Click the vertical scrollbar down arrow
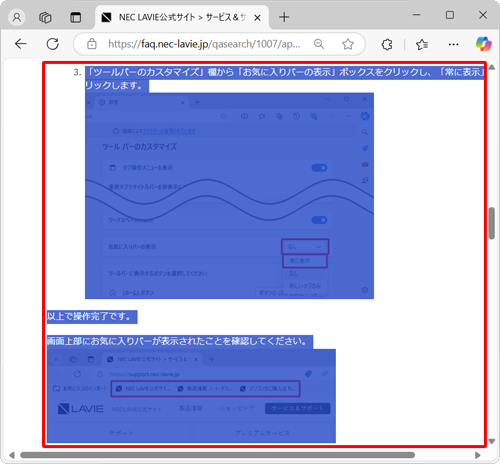The width and height of the screenshot is (500, 464). coord(492,441)
